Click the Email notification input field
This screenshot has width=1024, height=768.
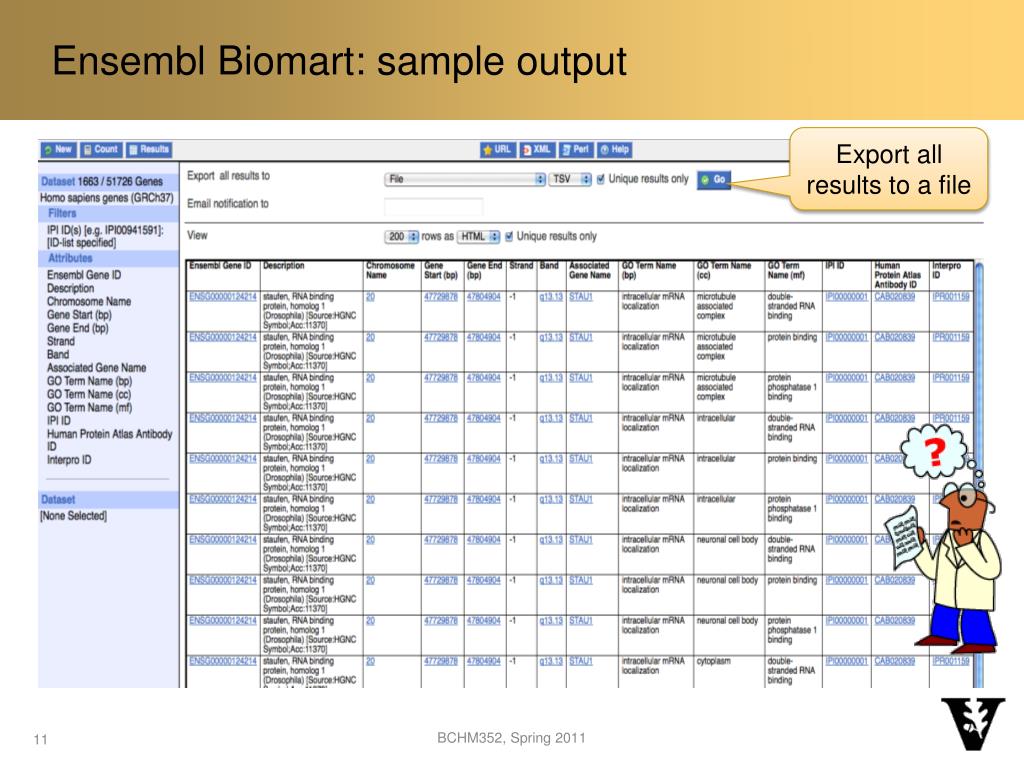click(434, 207)
